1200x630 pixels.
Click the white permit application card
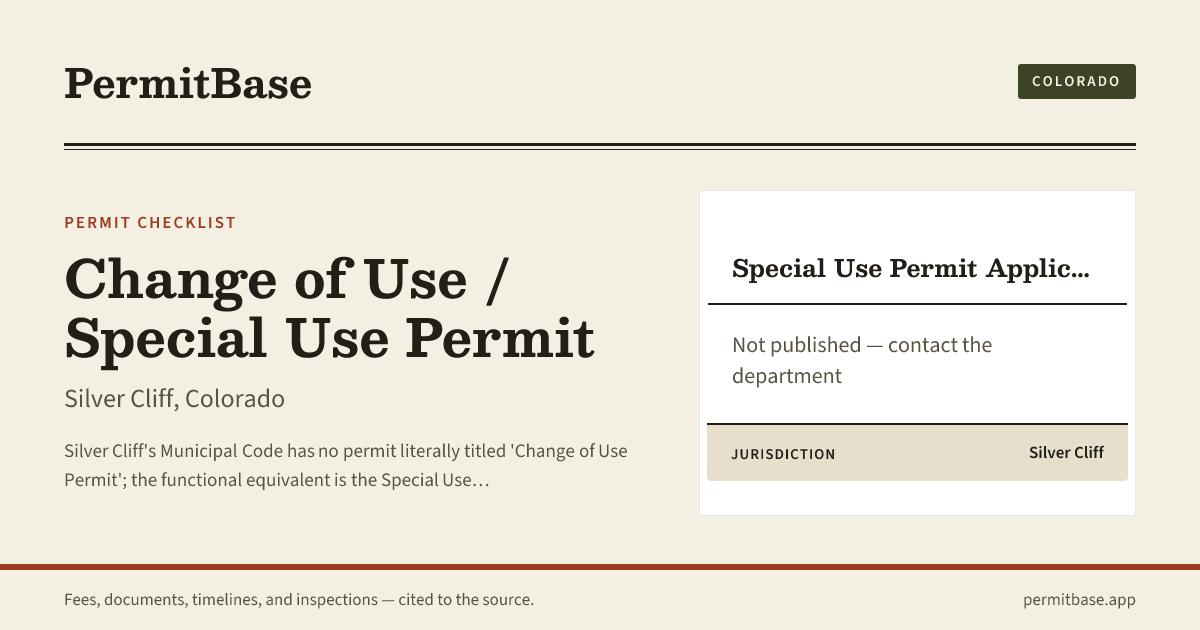tap(917, 353)
